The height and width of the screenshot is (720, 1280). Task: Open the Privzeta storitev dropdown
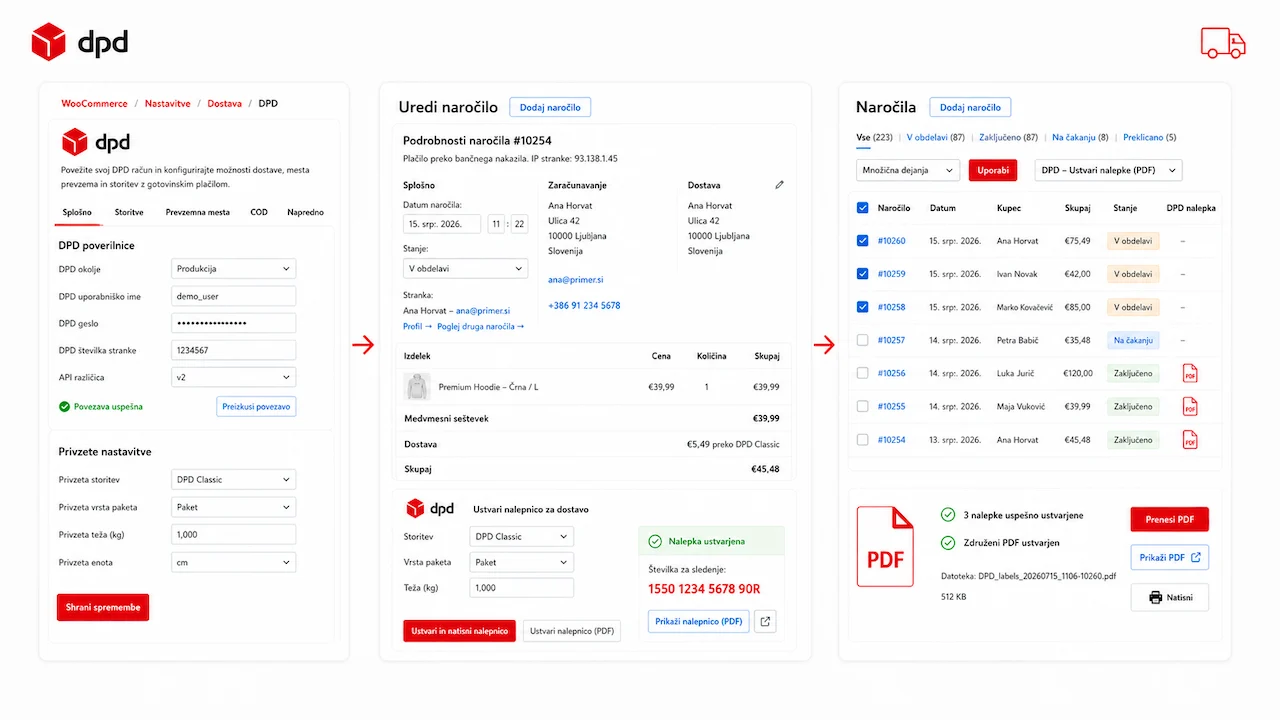click(x=234, y=479)
